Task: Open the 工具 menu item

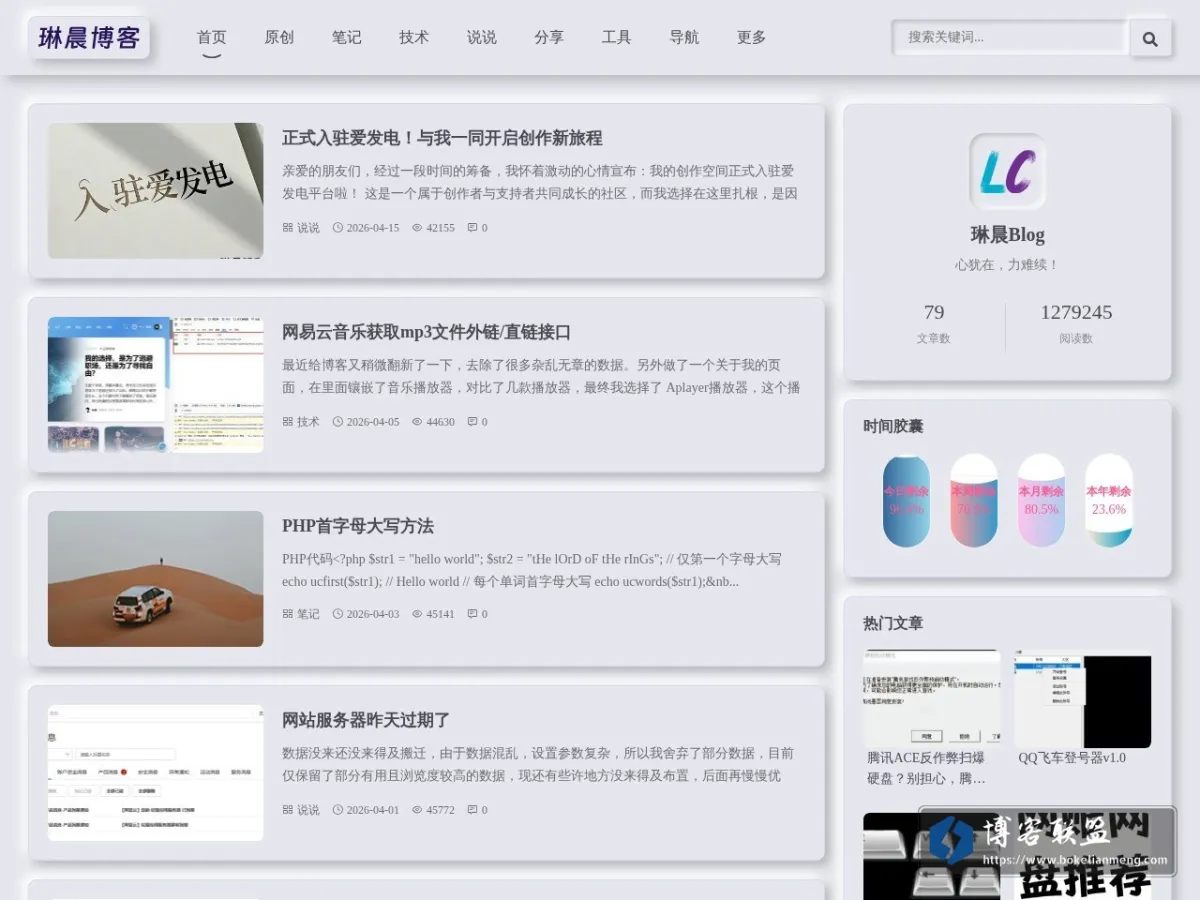Action: [x=616, y=37]
